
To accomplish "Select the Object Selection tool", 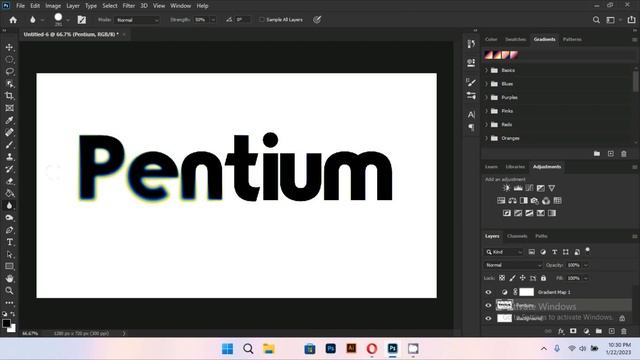I will (x=9, y=84).
